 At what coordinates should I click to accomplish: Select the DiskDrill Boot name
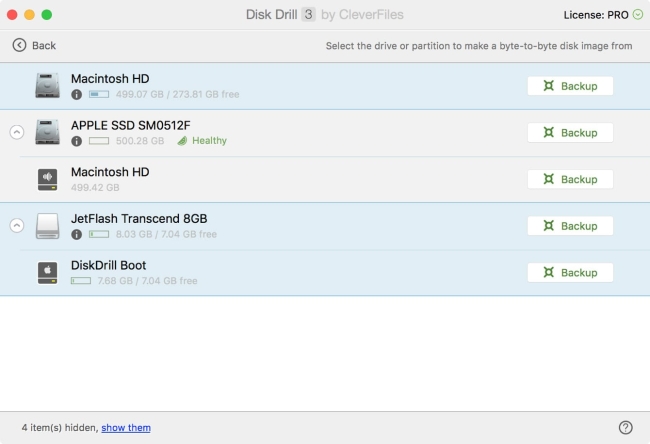coord(109,265)
